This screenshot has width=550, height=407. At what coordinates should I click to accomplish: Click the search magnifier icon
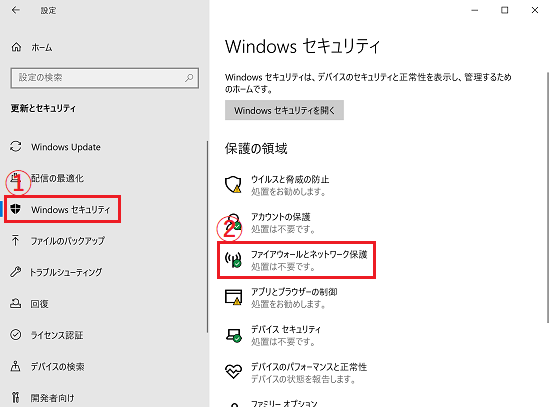tap(189, 78)
